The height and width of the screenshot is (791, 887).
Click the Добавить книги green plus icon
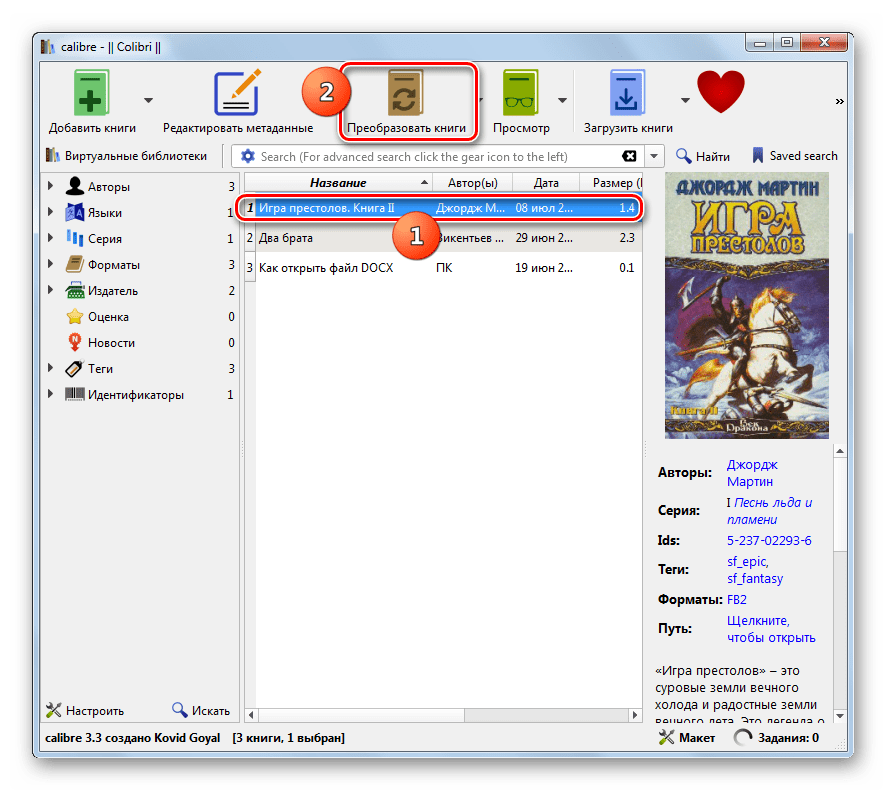tap(91, 93)
